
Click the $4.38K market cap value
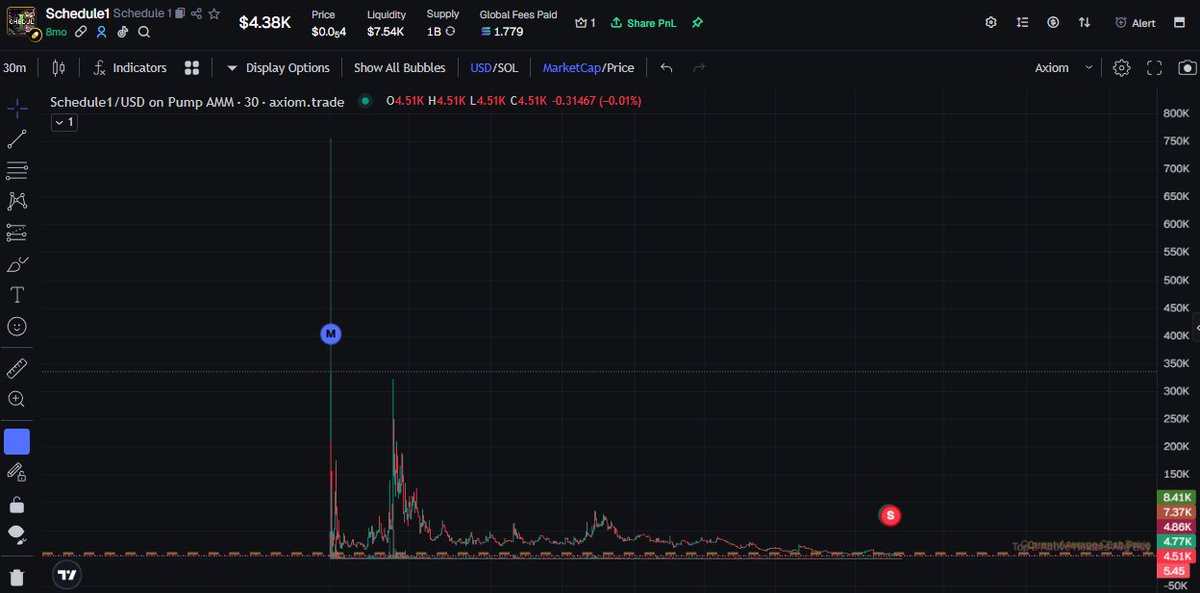click(x=265, y=22)
